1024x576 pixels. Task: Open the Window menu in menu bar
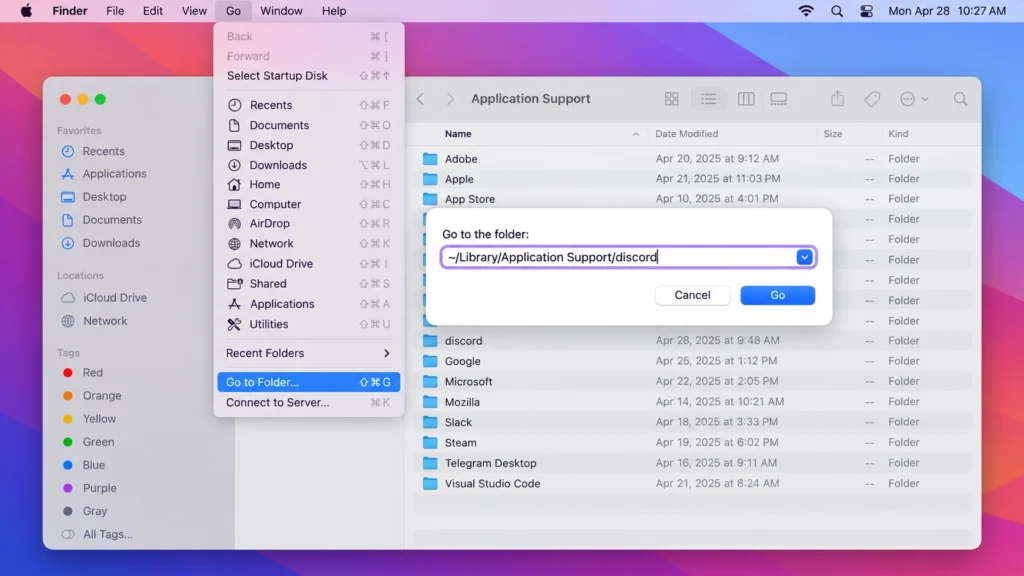pos(281,11)
